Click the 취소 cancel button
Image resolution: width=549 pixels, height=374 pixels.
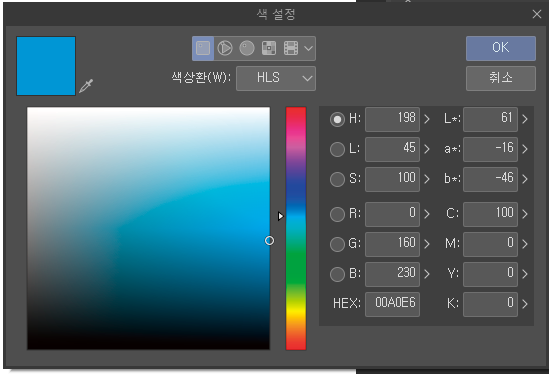point(501,78)
